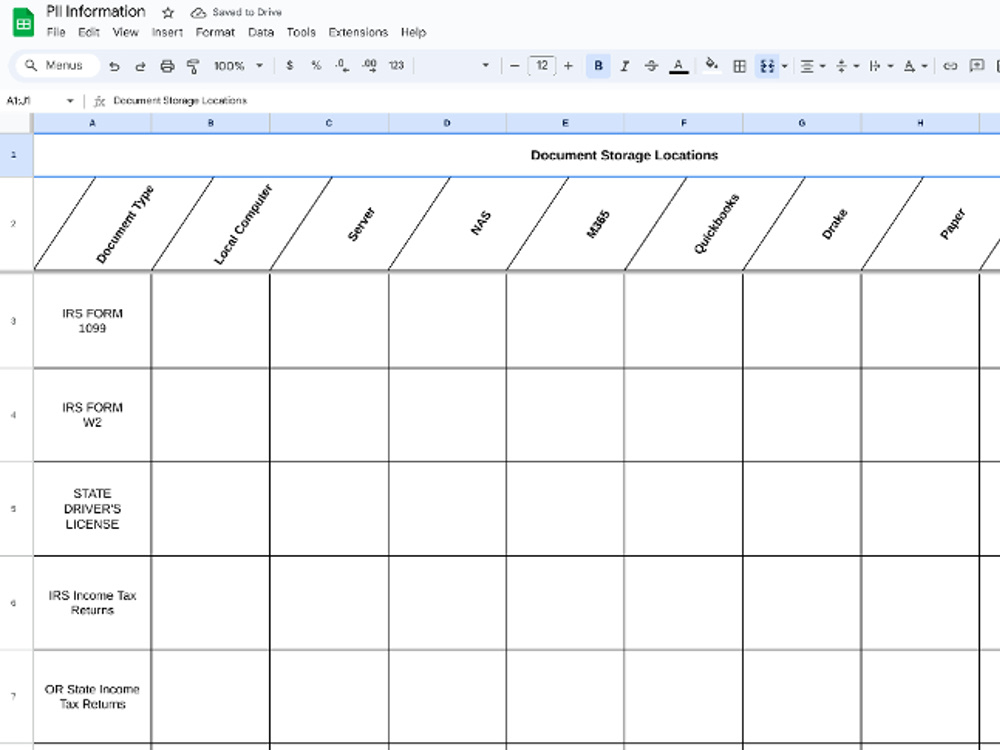Image resolution: width=1000 pixels, height=750 pixels.
Task: Increase decimal places
Action: [369, 65]
